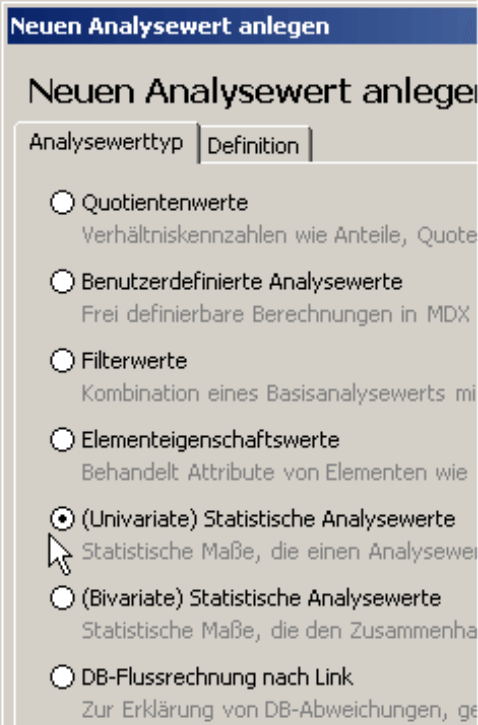The height and width of the screenshot is (725, 478).
Task: Choose the DB-Flussrechnung nach Link radio button
Action: (62, 677)
